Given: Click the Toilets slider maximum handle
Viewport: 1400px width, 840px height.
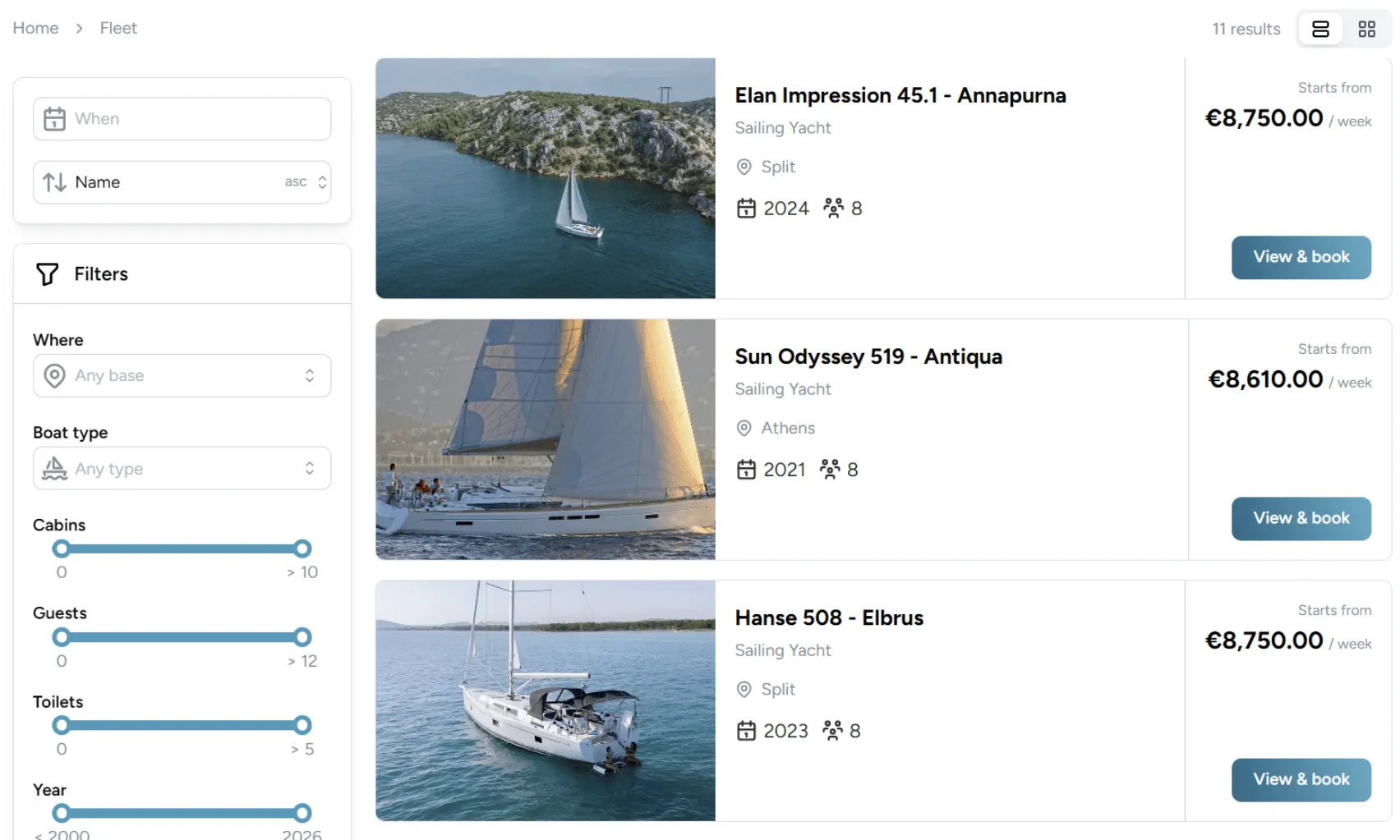Looking at the screenshot, I should coord(302,725).
